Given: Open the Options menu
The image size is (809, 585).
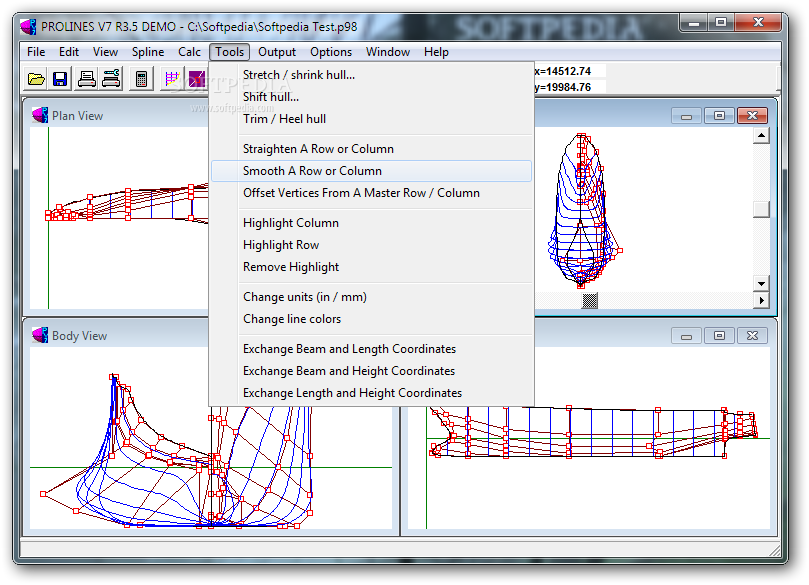Looking at the screenshot, I should click(331, 52).
